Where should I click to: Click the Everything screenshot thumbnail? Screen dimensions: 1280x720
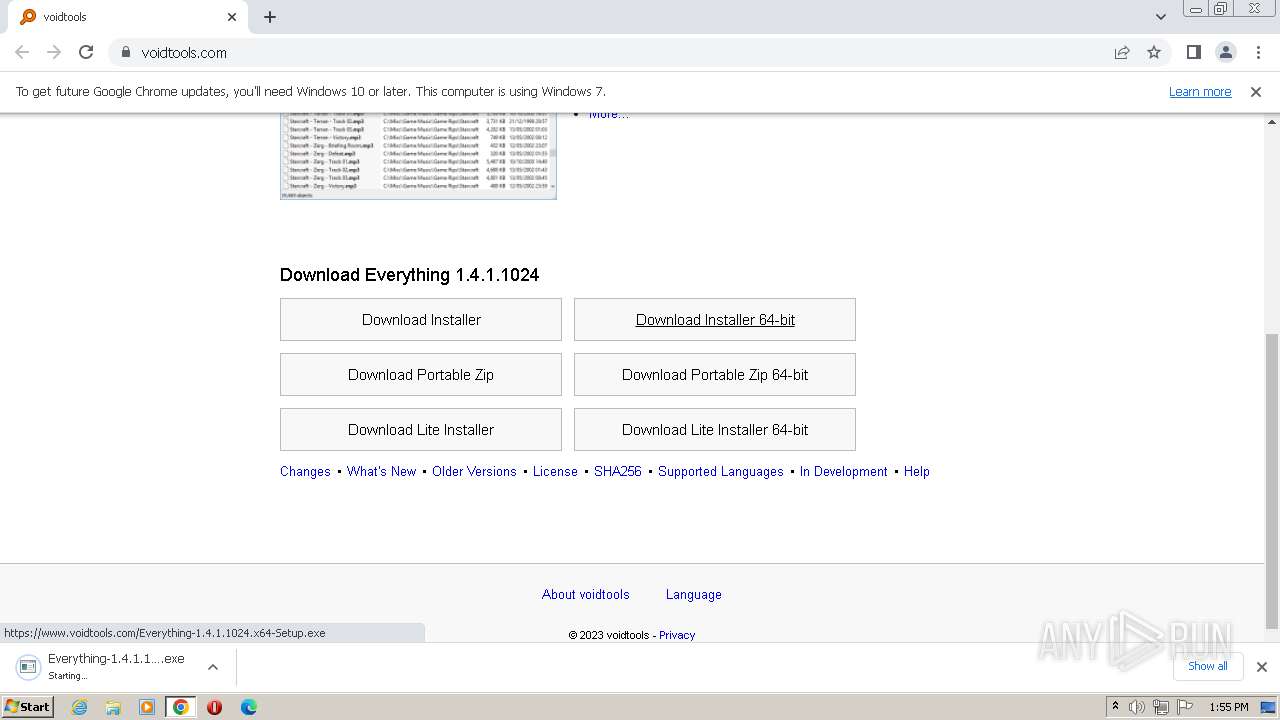coord(418,156)
